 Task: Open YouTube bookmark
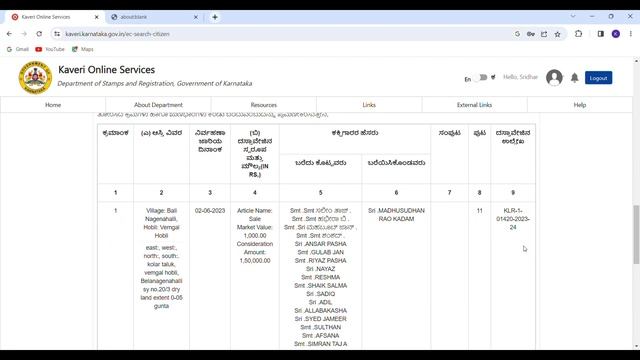tap(50, 49)
